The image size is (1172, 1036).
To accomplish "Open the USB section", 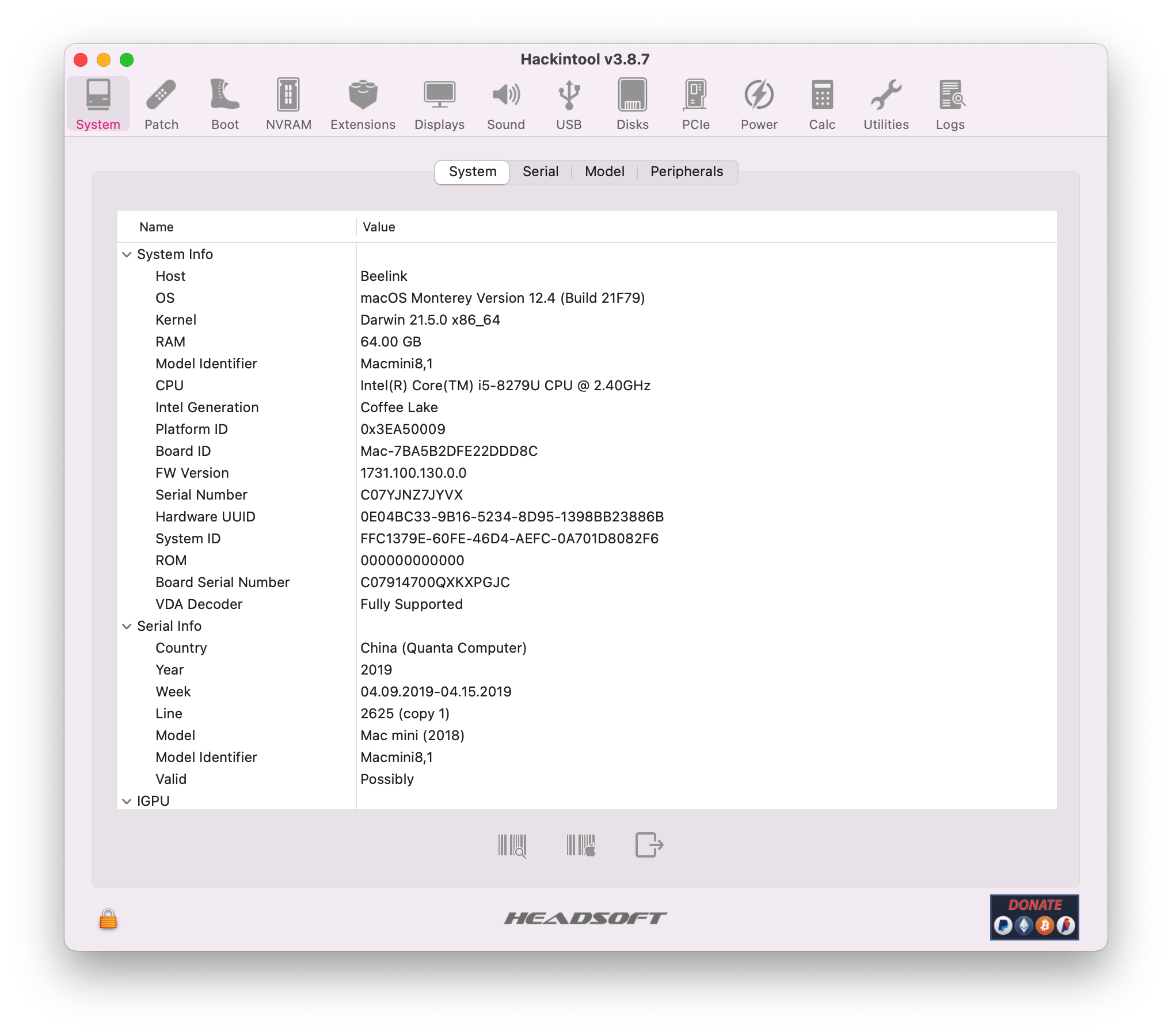I will pos(569,104).
